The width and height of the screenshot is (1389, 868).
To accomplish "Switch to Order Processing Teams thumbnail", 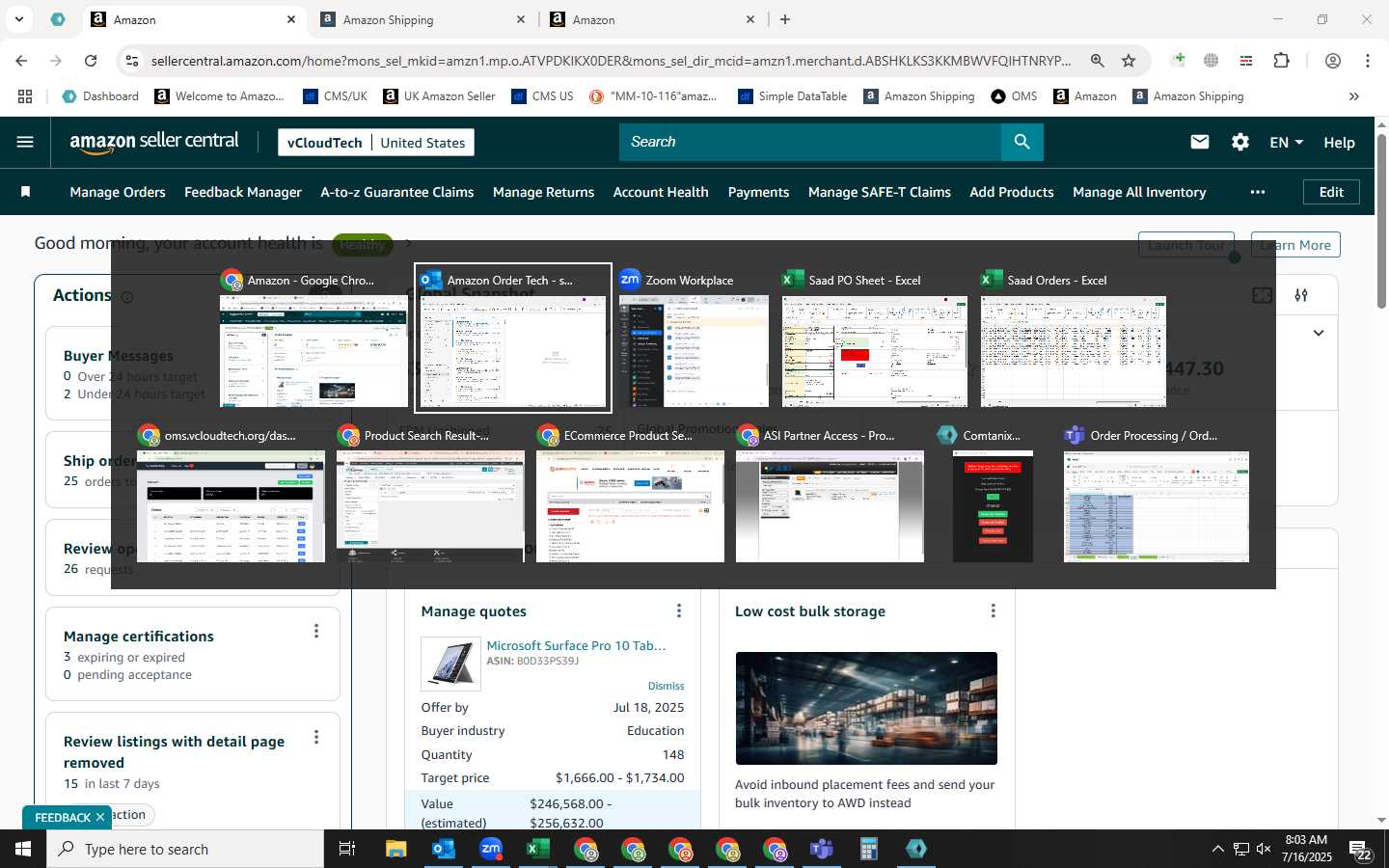I will coord(1156,494).
